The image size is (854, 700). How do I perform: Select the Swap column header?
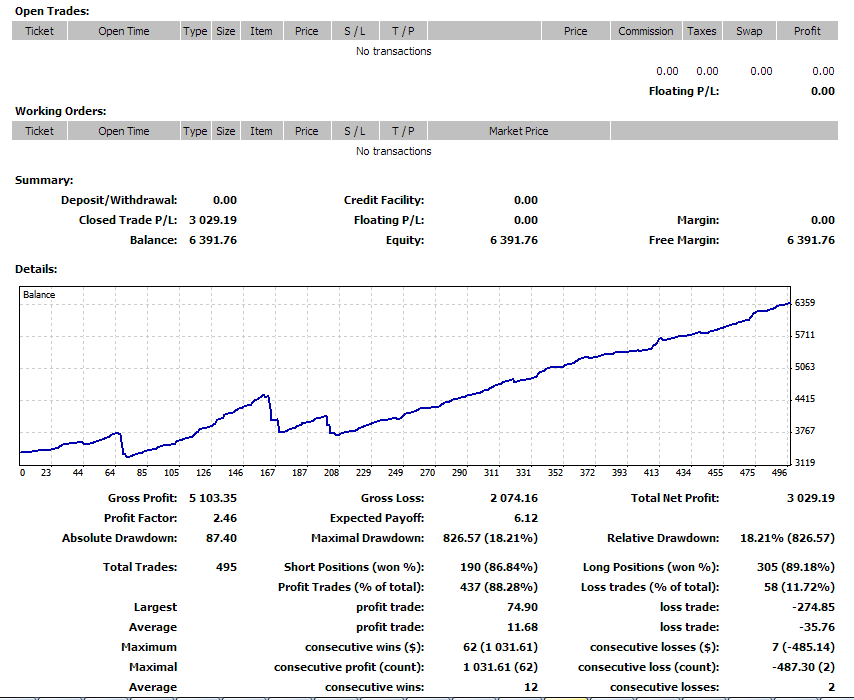[x=749, y=31]
